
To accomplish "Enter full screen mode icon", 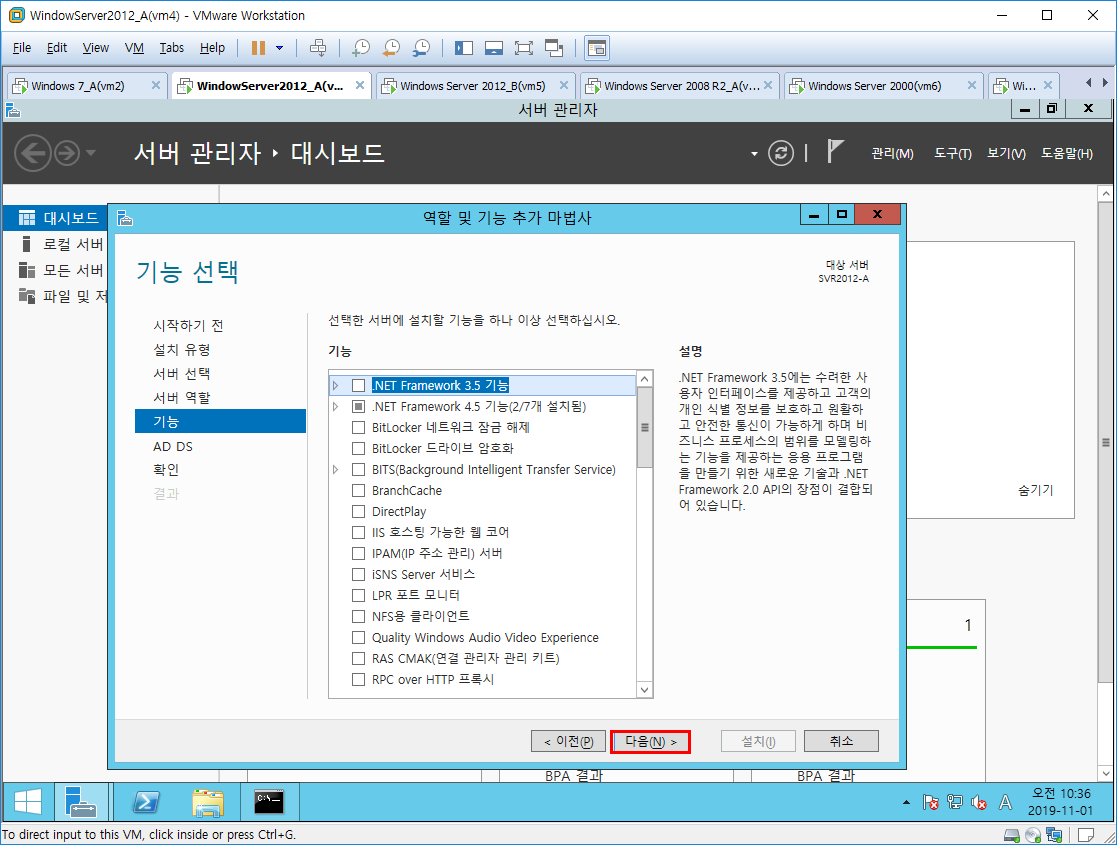I will pyautogui.click(x=524, y=48).
